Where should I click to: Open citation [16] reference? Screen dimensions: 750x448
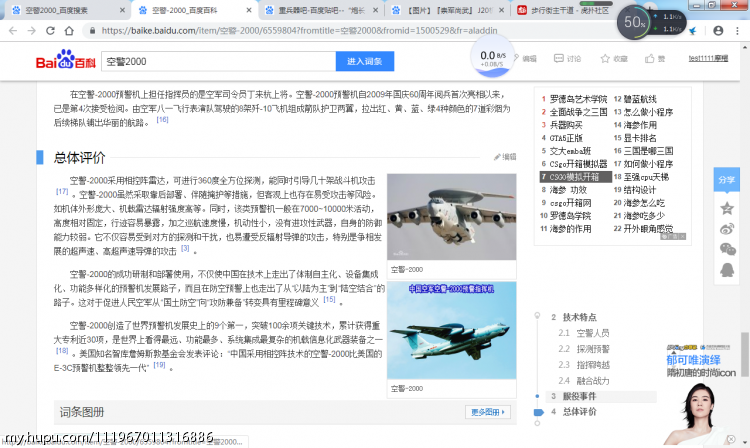point(163,120)
